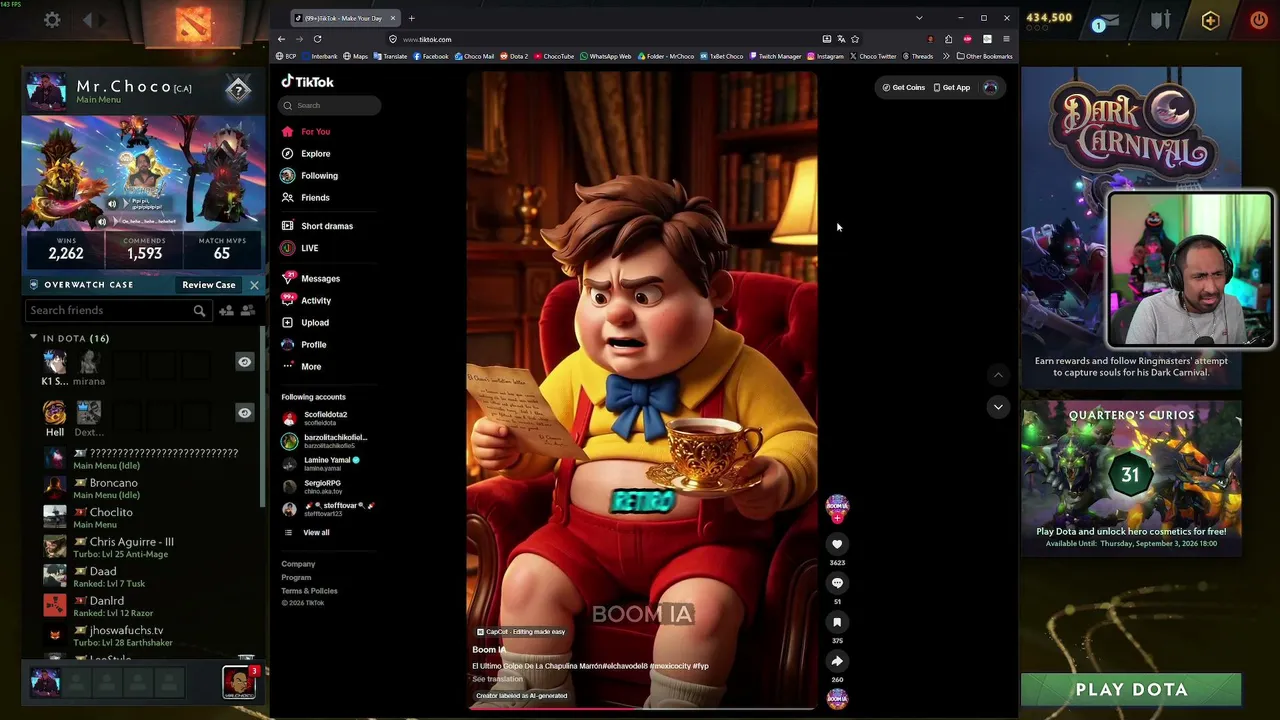This screenshot has height=720, width=1280.
Task: Bookmark this page with the star icon
Action: pyautogui.click(x=855, y=39)
